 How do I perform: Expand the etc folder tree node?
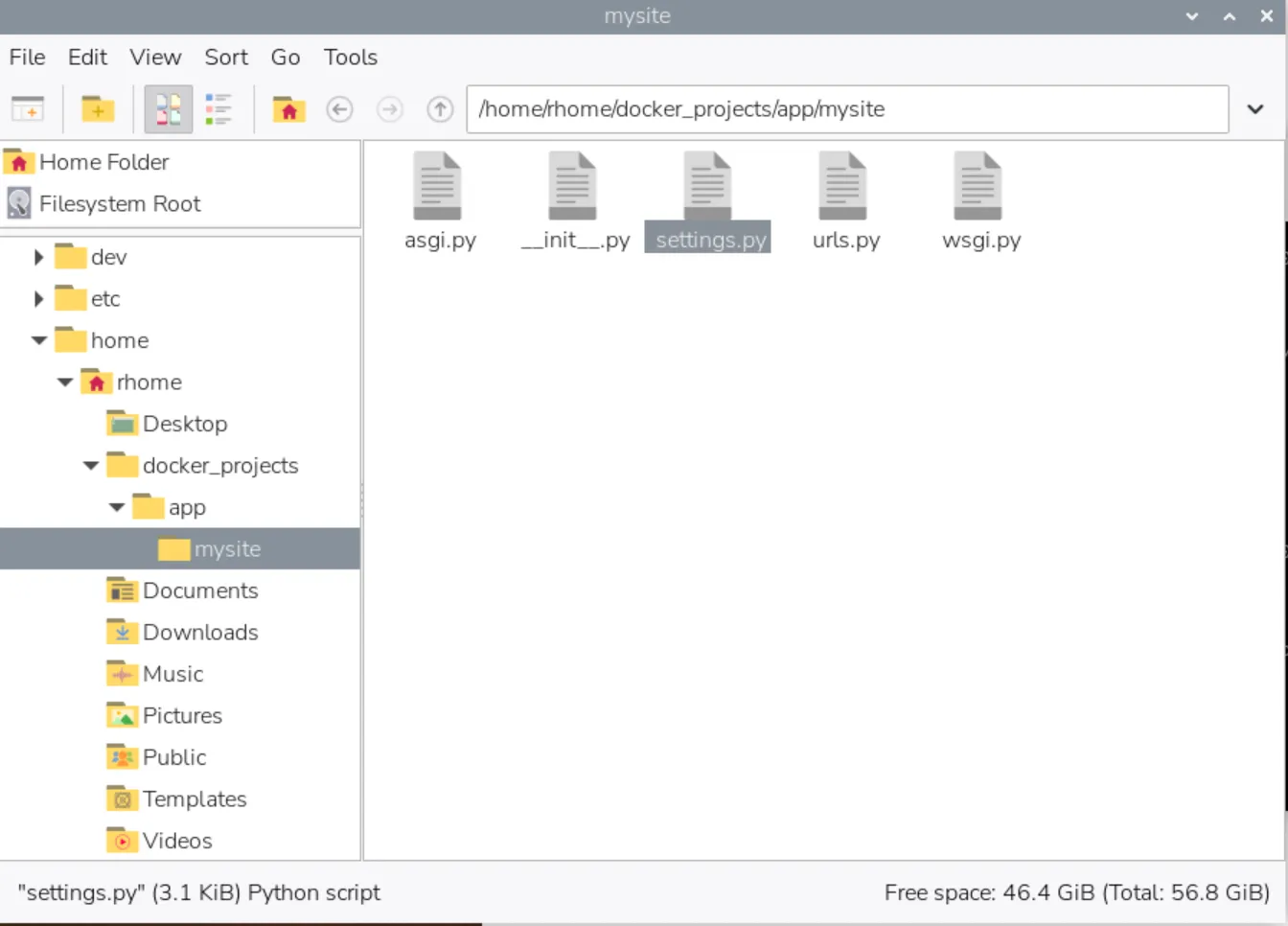pos(38,299)
